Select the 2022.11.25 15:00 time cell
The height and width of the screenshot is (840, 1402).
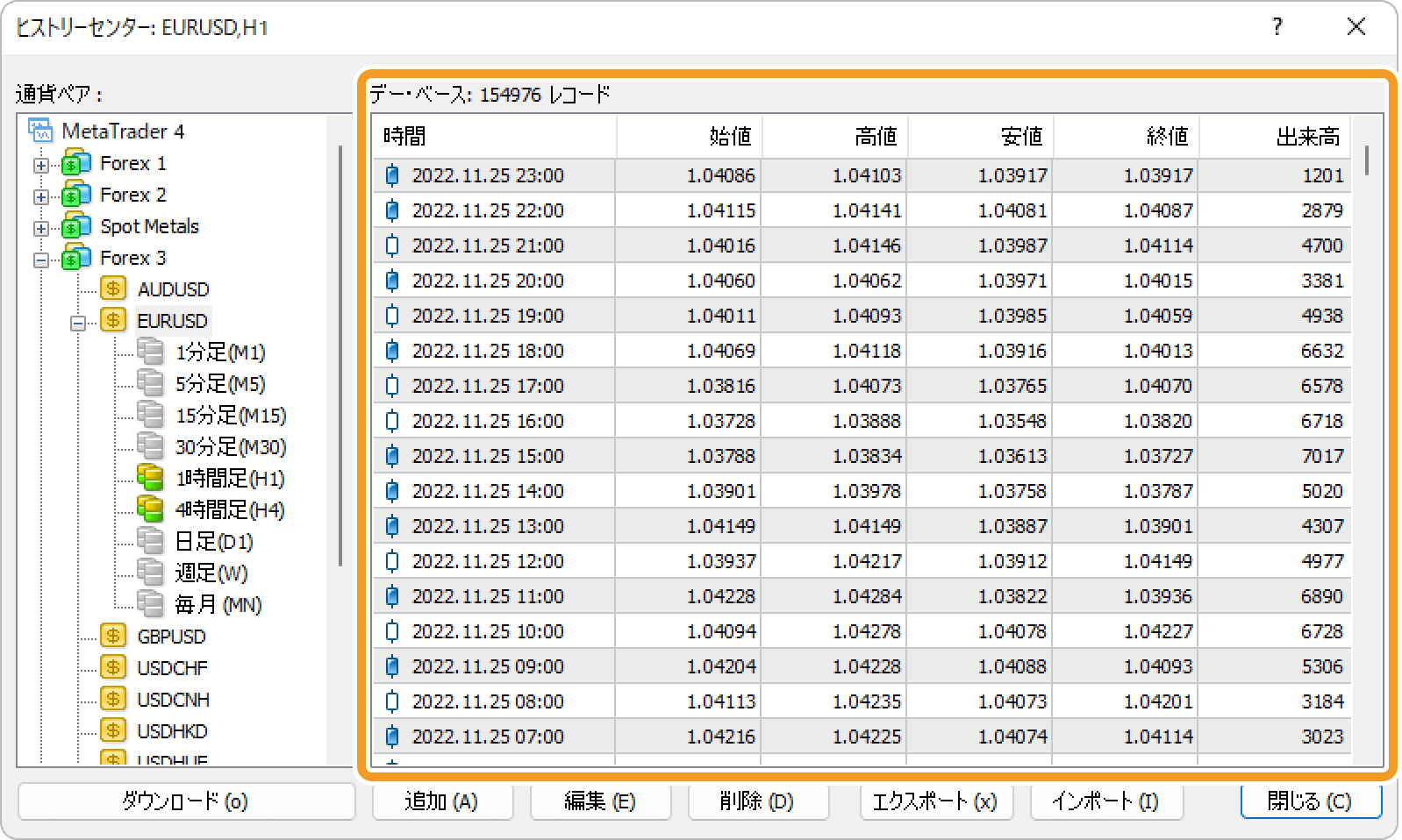pyautogui.click(x=488, y=456)
